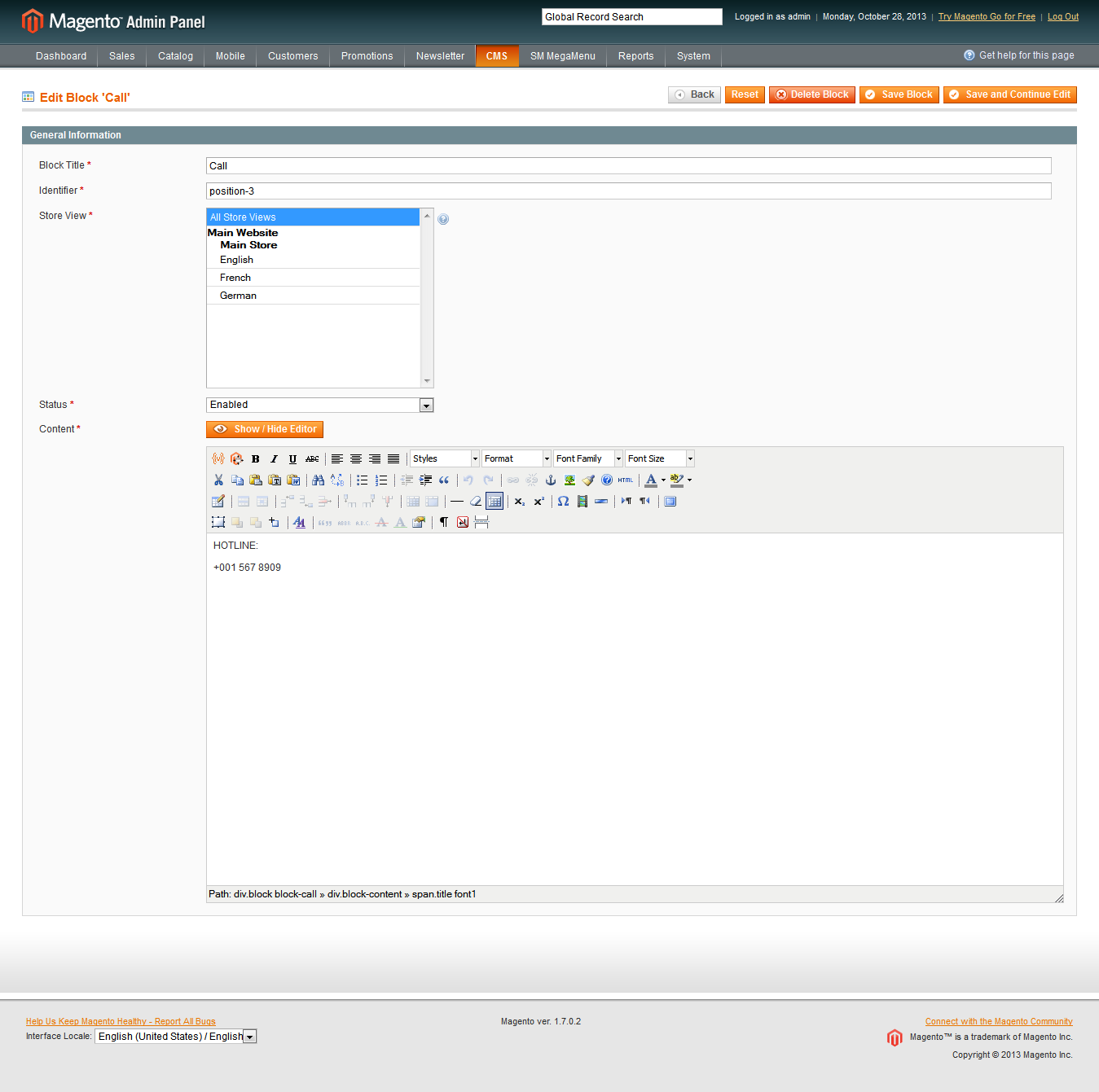Open Find with binoculars icon

click(319, 480)
